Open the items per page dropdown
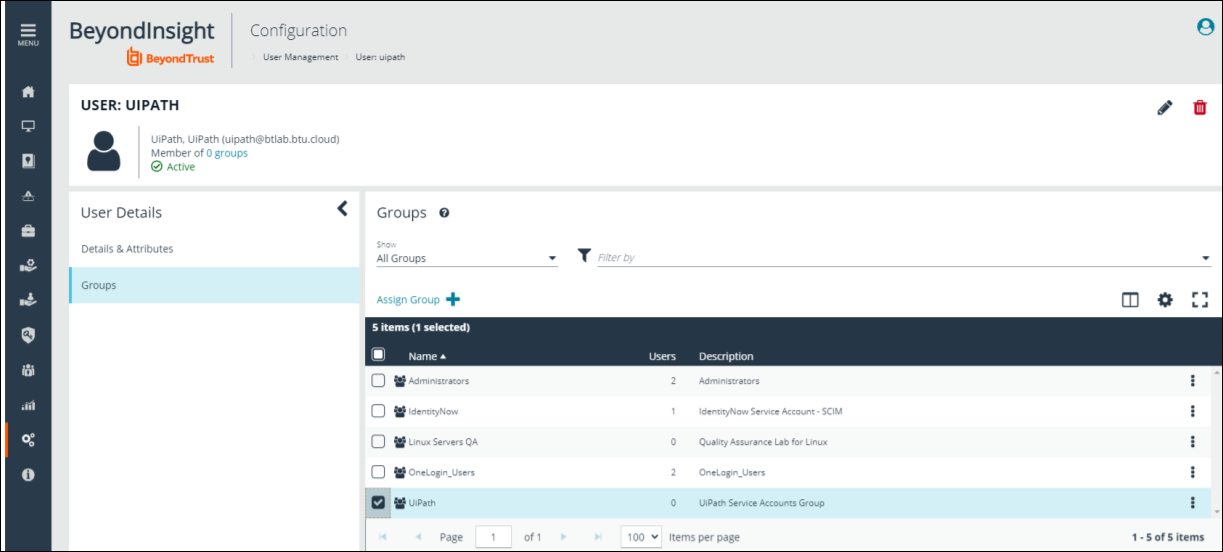 pyautogui.click(x=641, y=537)
